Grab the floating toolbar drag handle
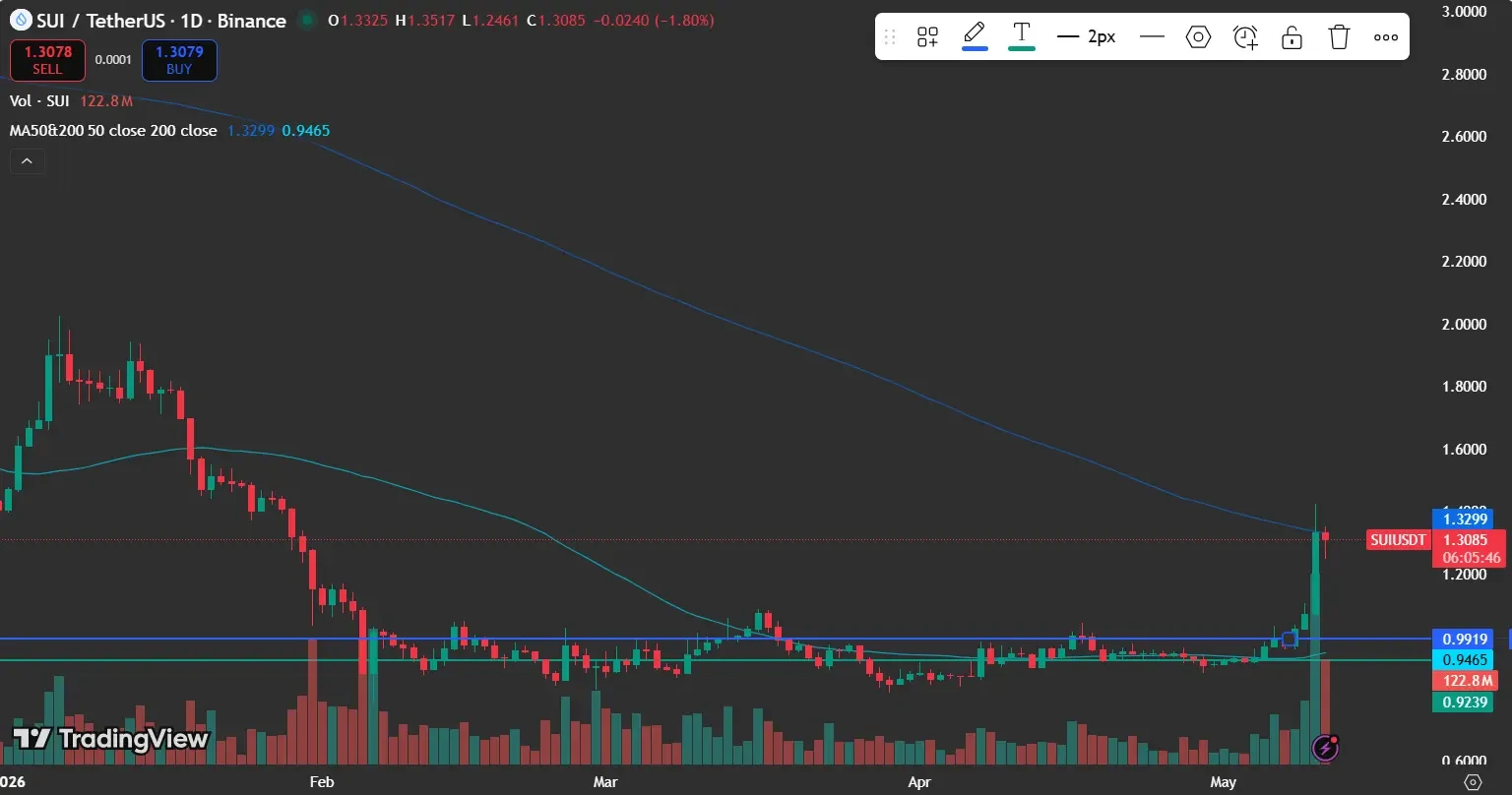Image resolution: width=1512 pixels, height=795 pixels. [x=890, y=37]
